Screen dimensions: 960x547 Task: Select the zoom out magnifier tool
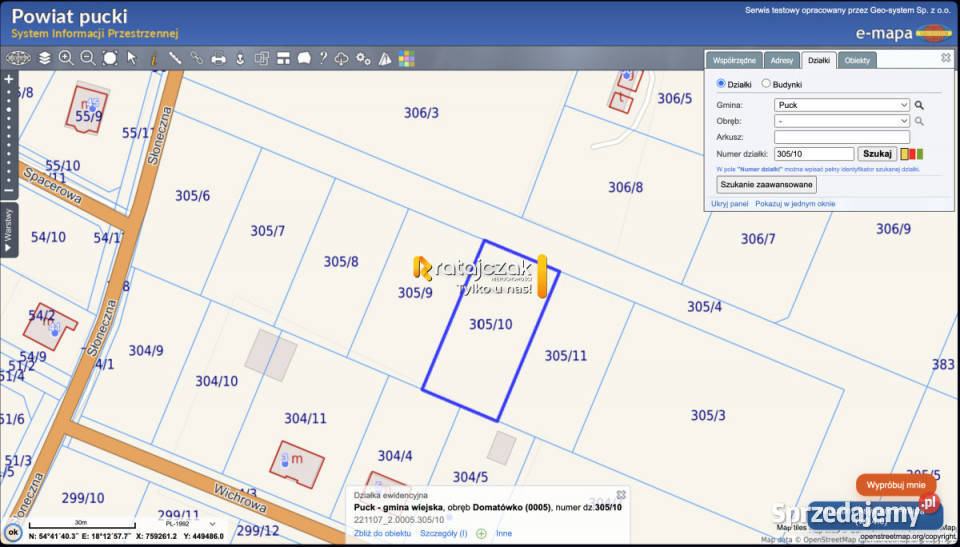pyautogui.click(x=88, y=58)
